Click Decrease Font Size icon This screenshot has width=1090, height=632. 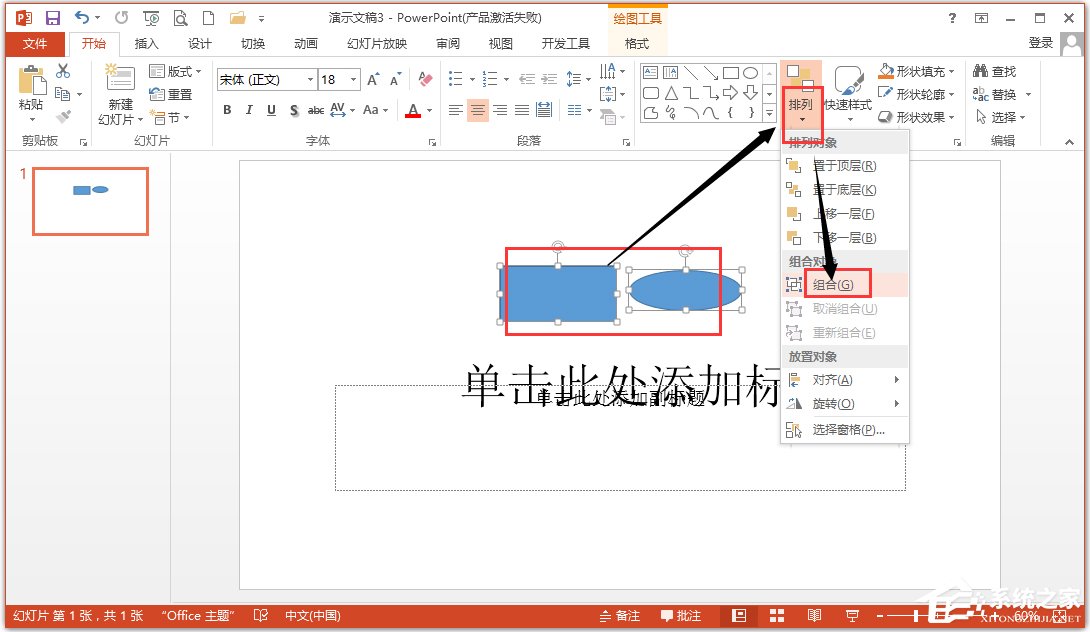click(396, 79)
